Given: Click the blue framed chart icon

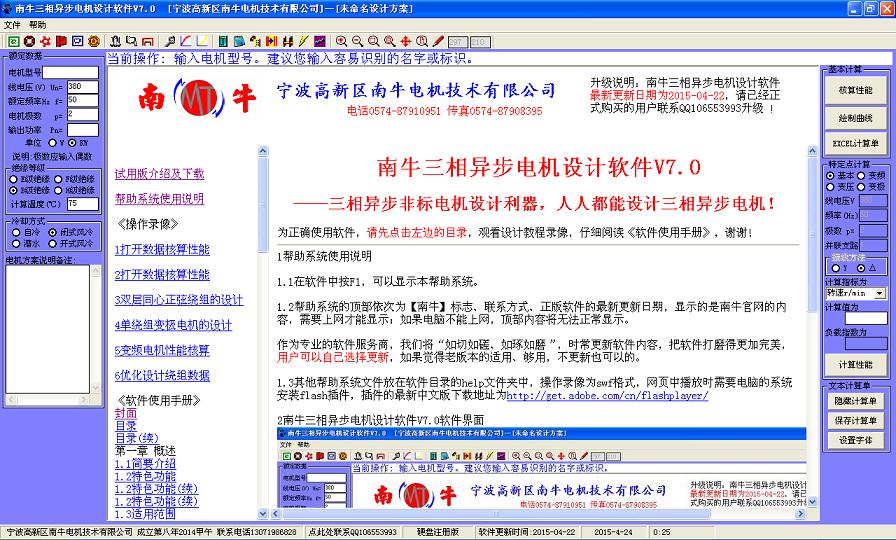Looking at the screenshot, I should (78, 41).
